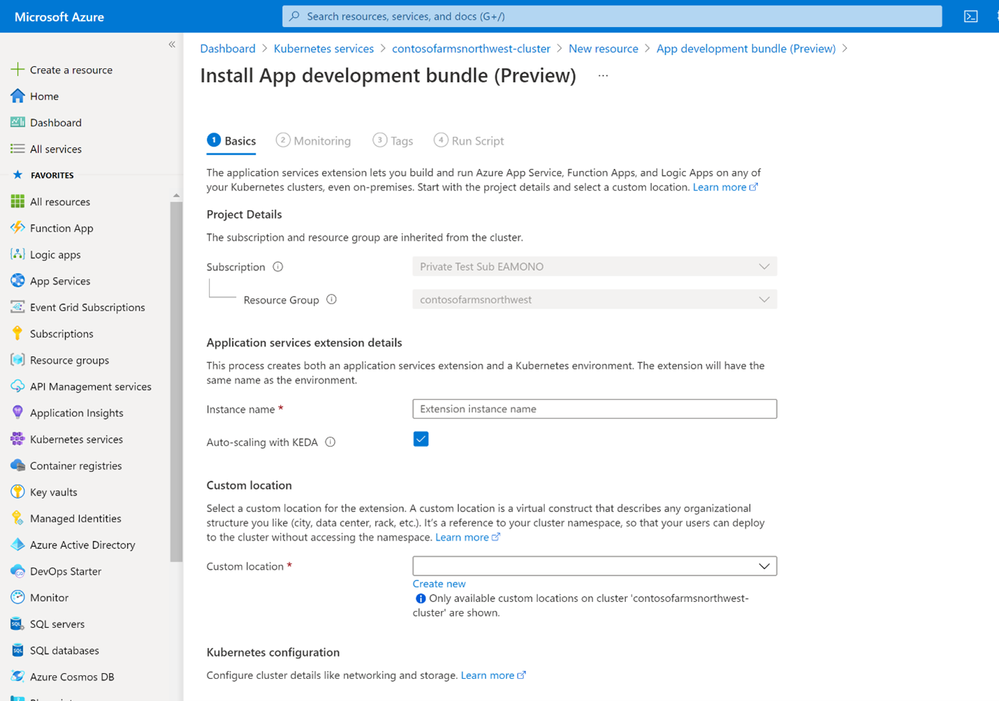This screenshot has width=999, height=701.
Task: Click the All resources grid icon
Action: [18, 201]
